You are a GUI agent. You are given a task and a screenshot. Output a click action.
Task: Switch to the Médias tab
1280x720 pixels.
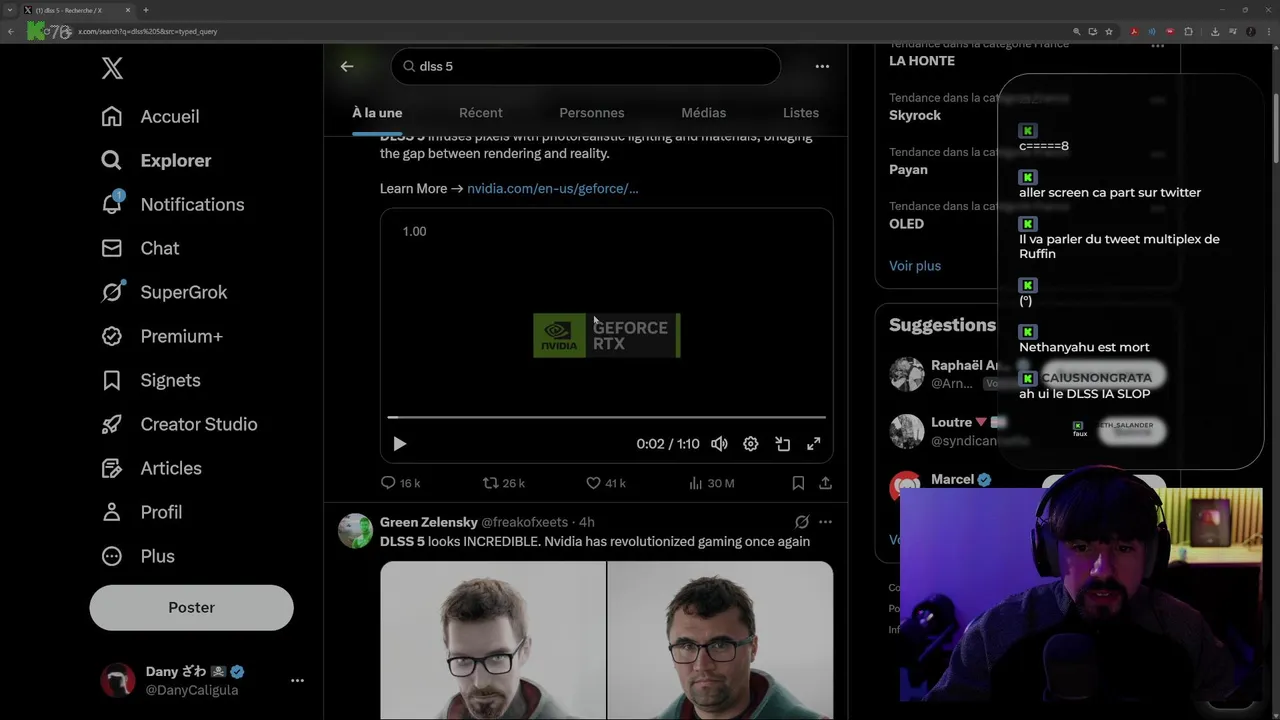(x=704, y=113)
